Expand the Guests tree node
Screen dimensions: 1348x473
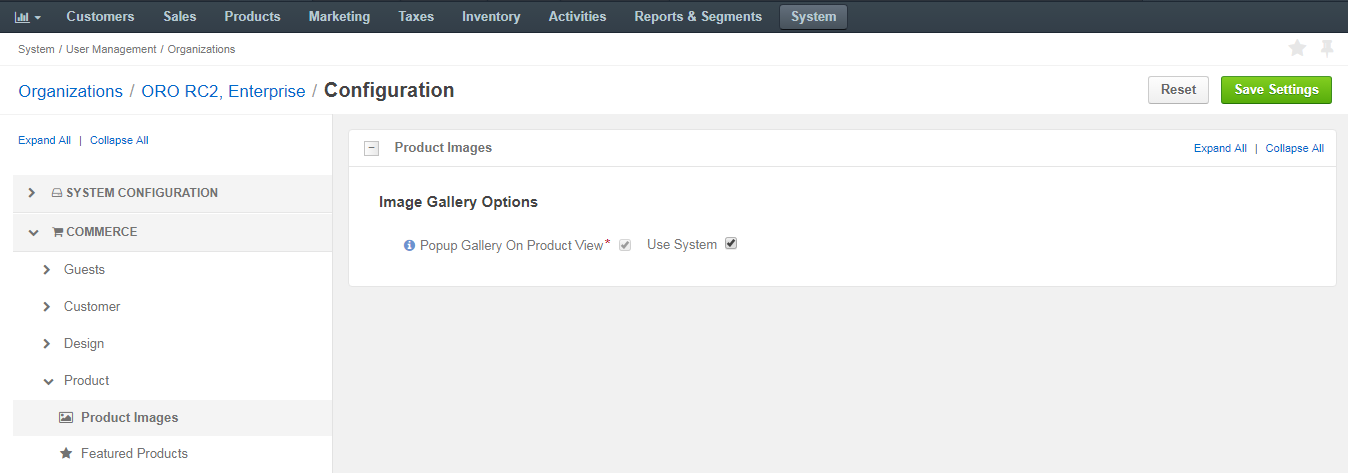(47, 269)
